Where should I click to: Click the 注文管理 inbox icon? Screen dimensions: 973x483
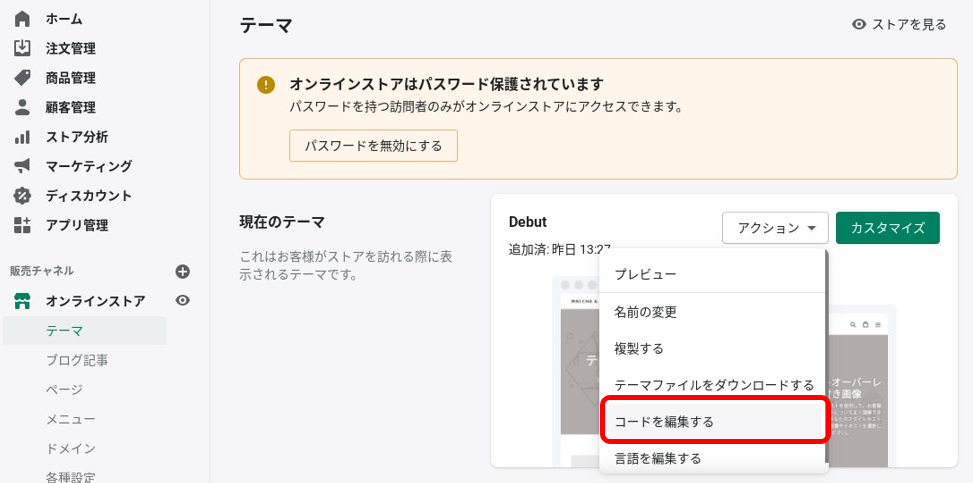(x=22, y=48)
